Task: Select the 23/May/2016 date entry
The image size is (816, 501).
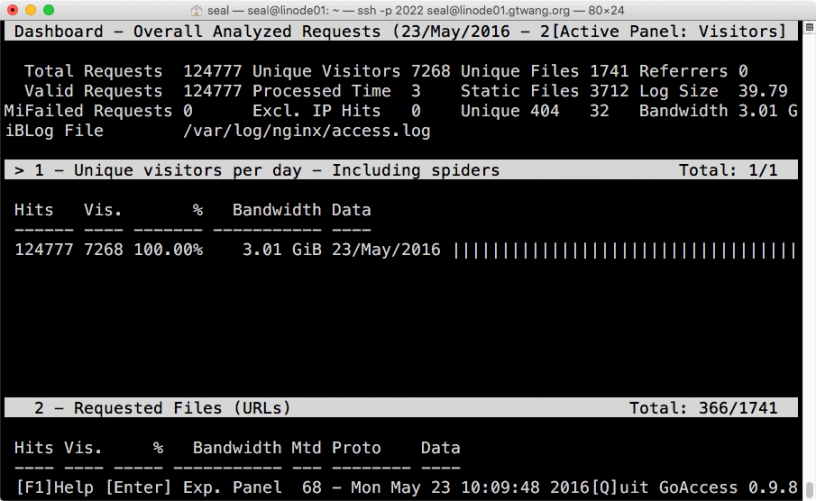Action: click(x=386, y=250)
